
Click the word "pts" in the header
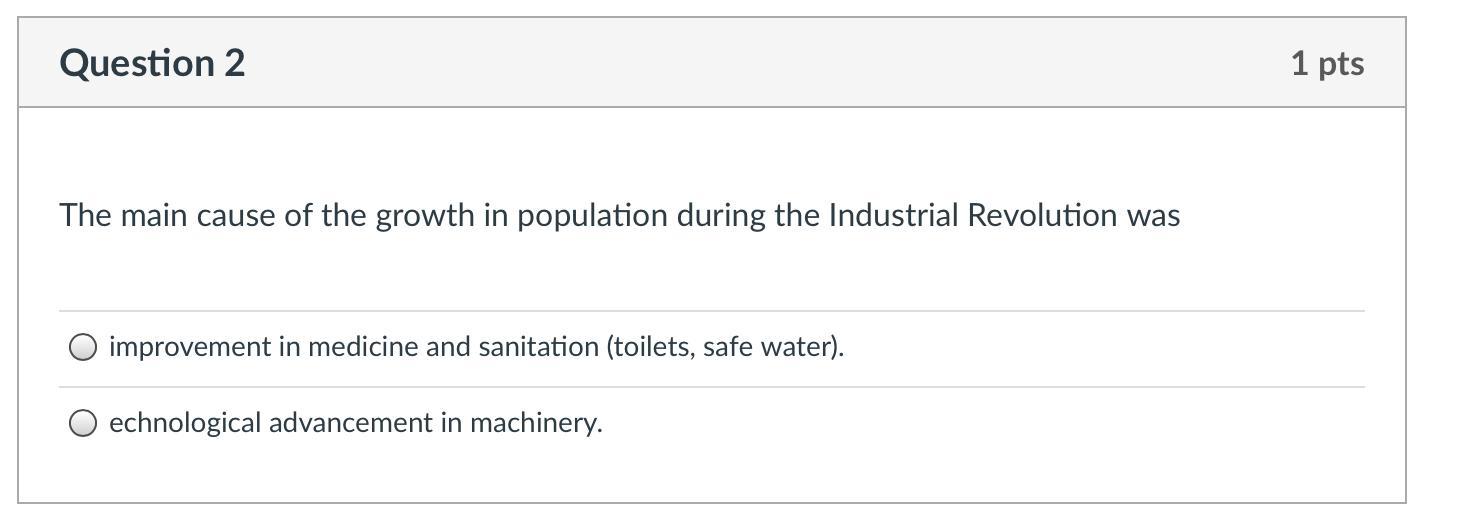[x=1341, y=63]
